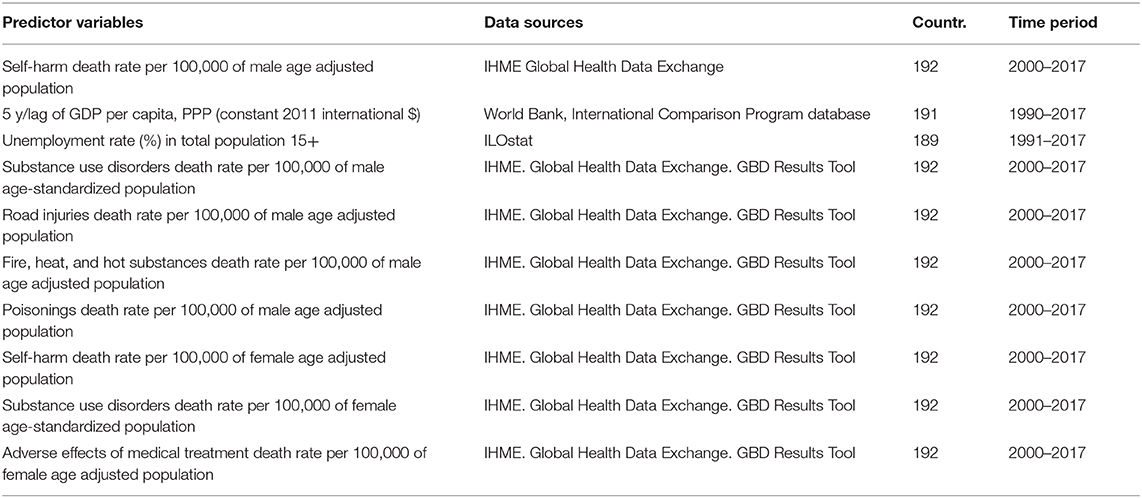
Task: Select the country count '189'
Action: 924,140
